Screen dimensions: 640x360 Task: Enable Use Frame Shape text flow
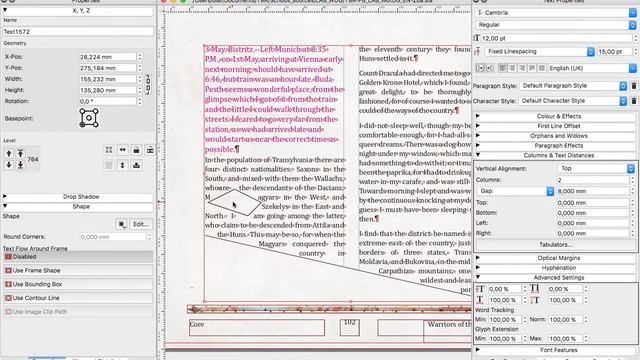(x=78, y=270)
